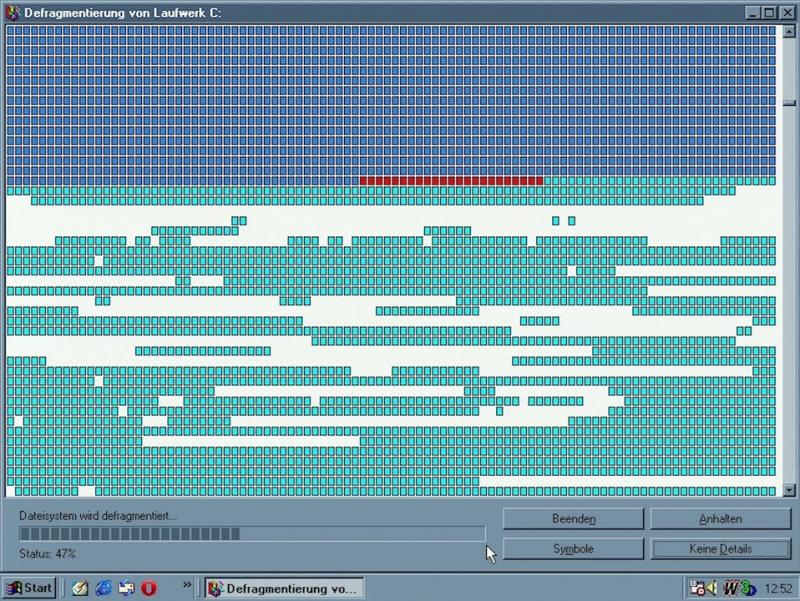Open Outlook Express from quick launch

click(x=126, y=588)
